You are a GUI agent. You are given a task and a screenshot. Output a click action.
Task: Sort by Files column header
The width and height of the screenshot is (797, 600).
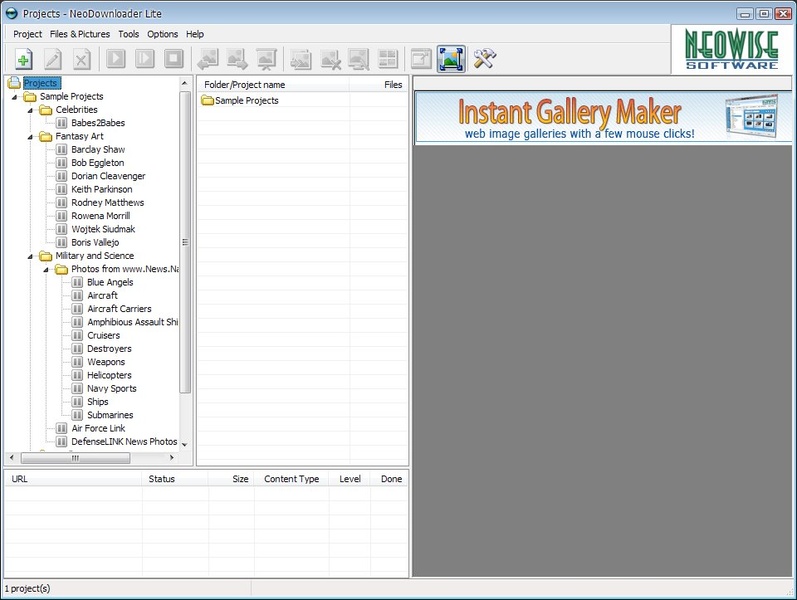pyautogui.click(x=379, y=84)
